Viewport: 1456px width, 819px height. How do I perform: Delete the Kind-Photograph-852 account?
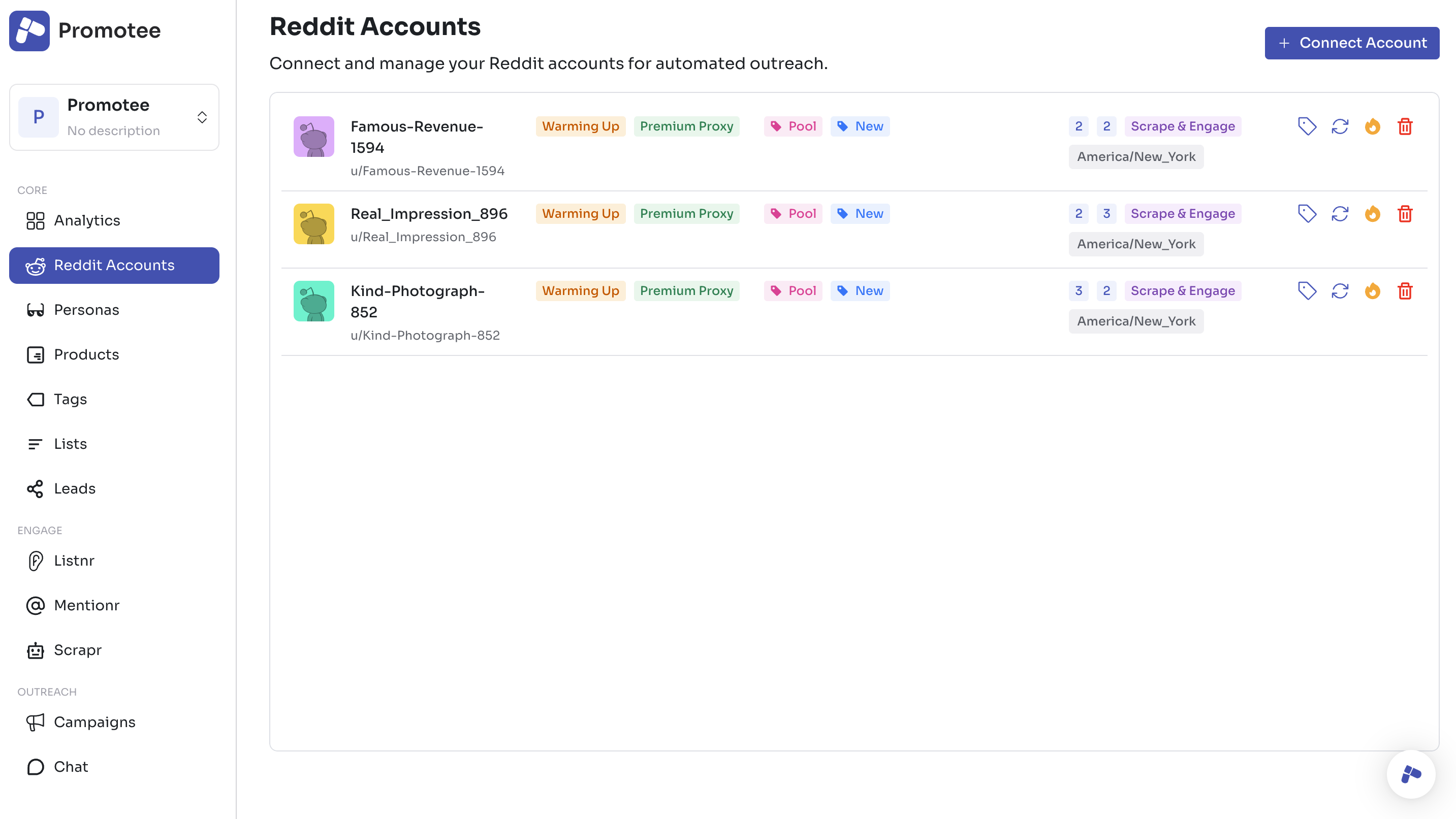pyautogui.click(x=1405, y=291)
